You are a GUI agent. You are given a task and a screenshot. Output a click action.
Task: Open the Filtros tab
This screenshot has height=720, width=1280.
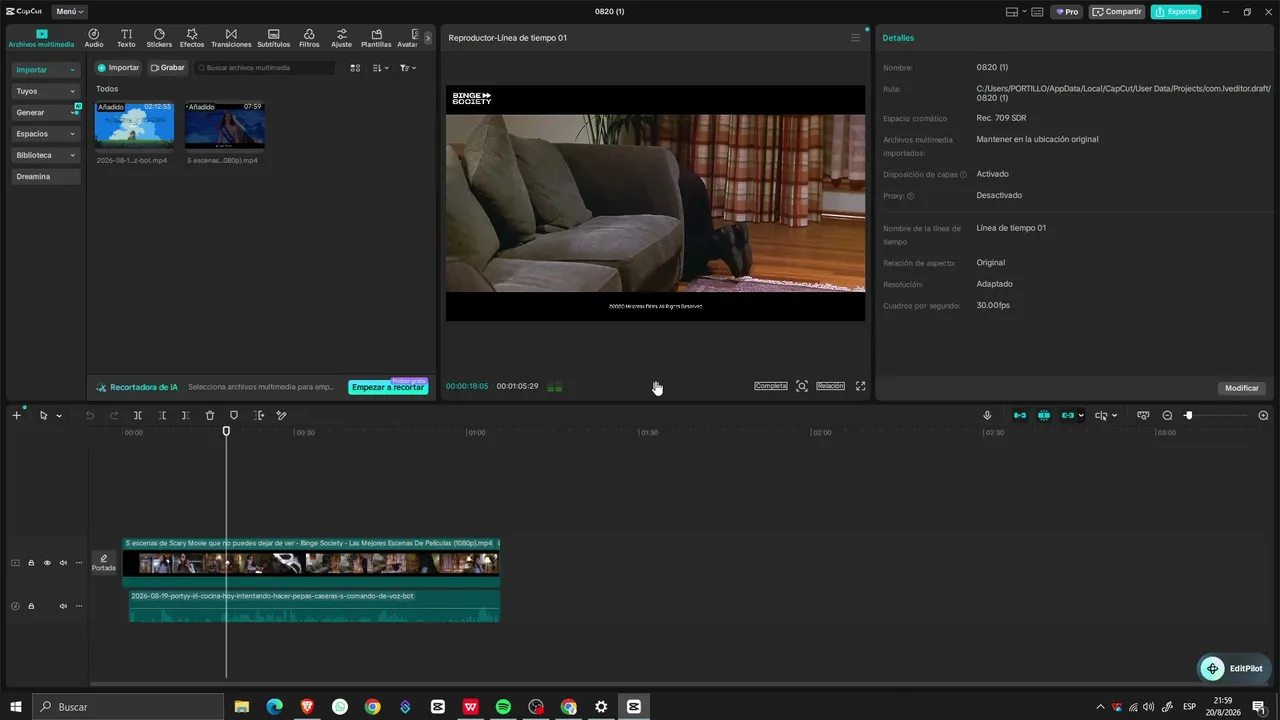pos(309,38)
